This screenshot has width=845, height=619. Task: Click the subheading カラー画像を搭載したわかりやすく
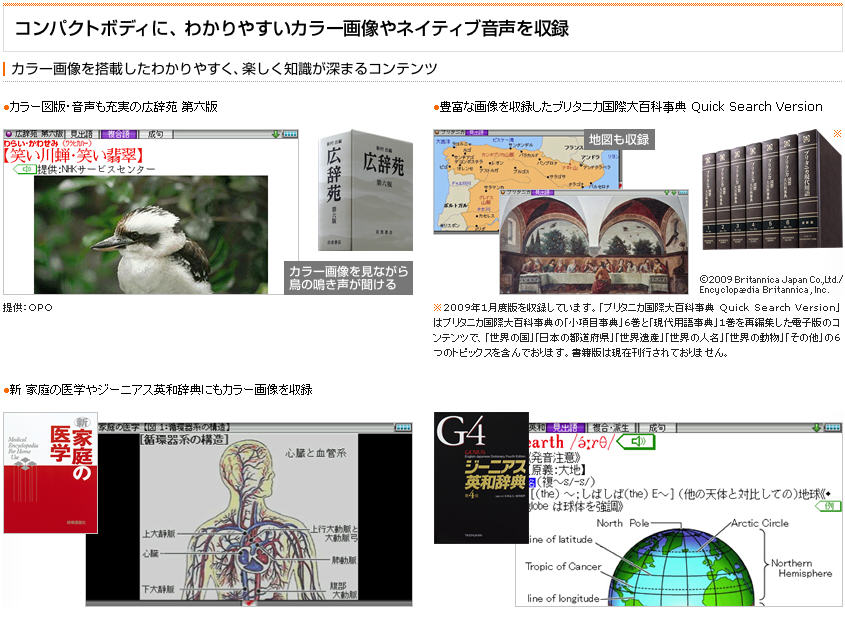tap(224, 68)
